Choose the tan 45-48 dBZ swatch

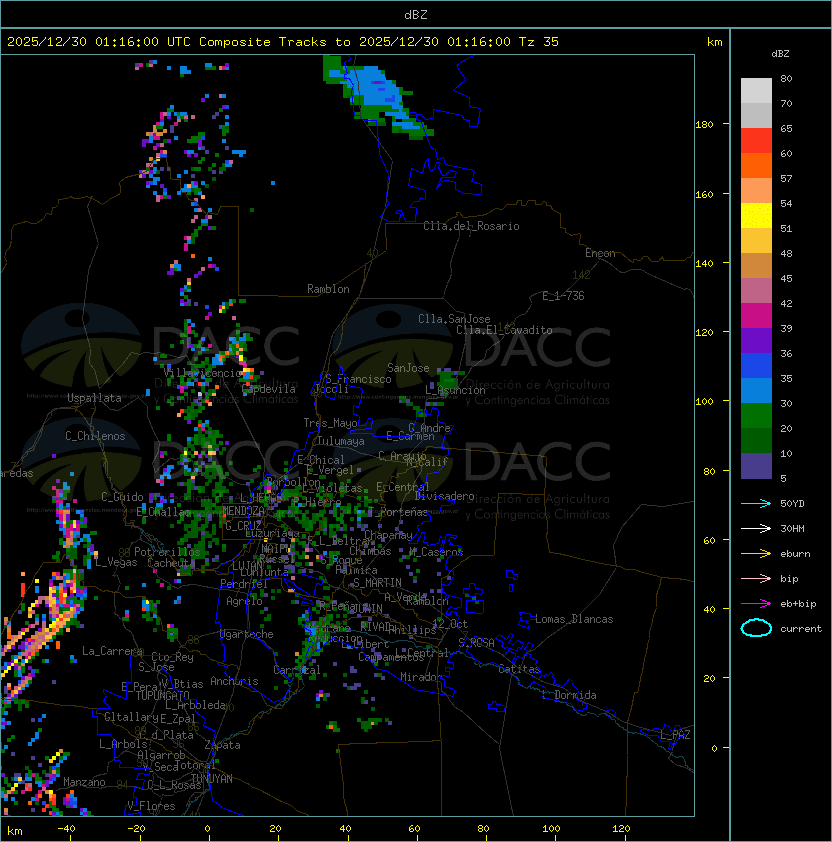coord(756,265)
